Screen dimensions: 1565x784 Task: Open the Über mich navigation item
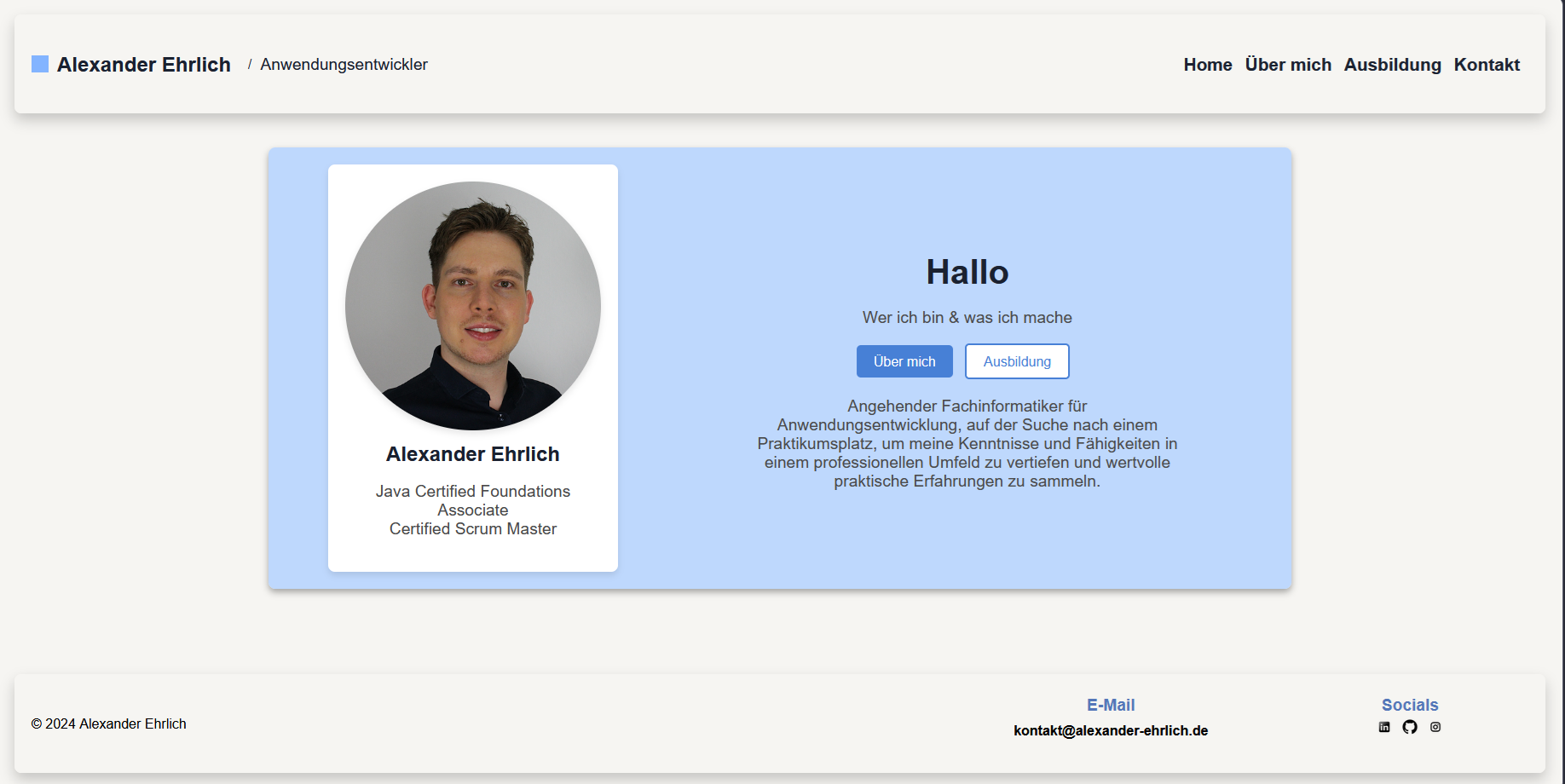pyautogui.click(x=1288, y=65)
